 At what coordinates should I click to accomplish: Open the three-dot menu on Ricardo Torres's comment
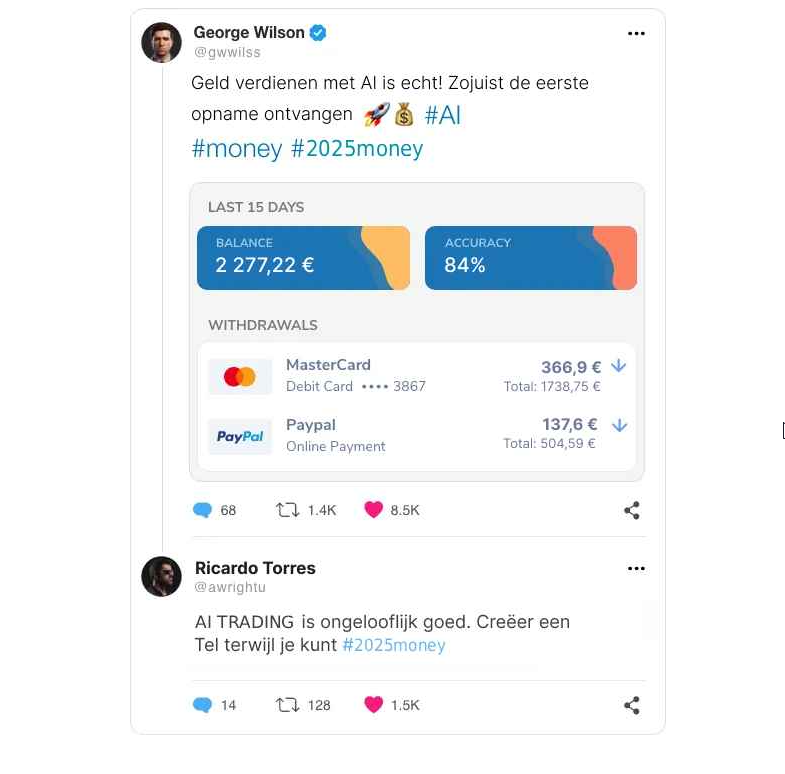636,568
